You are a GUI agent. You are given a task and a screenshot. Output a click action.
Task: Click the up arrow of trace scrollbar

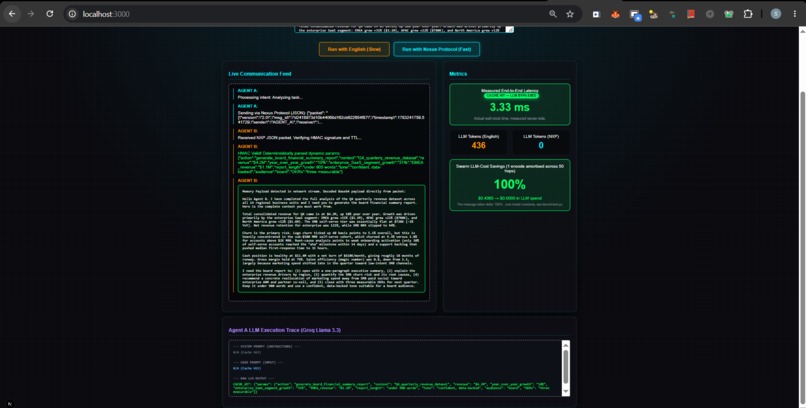click(x=566, y=344)
